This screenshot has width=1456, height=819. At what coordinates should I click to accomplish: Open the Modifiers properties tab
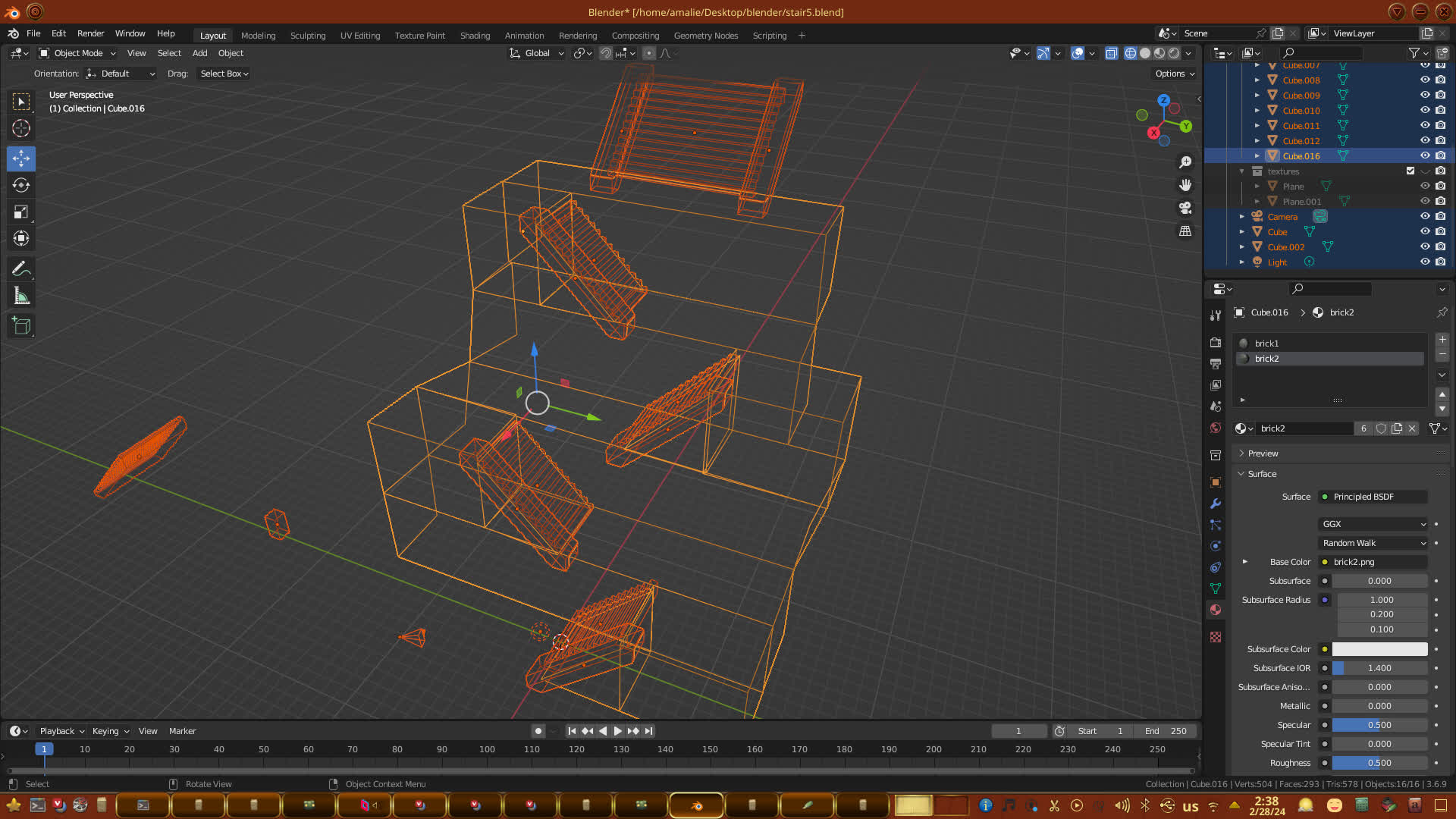click(x=1216, y=504)
